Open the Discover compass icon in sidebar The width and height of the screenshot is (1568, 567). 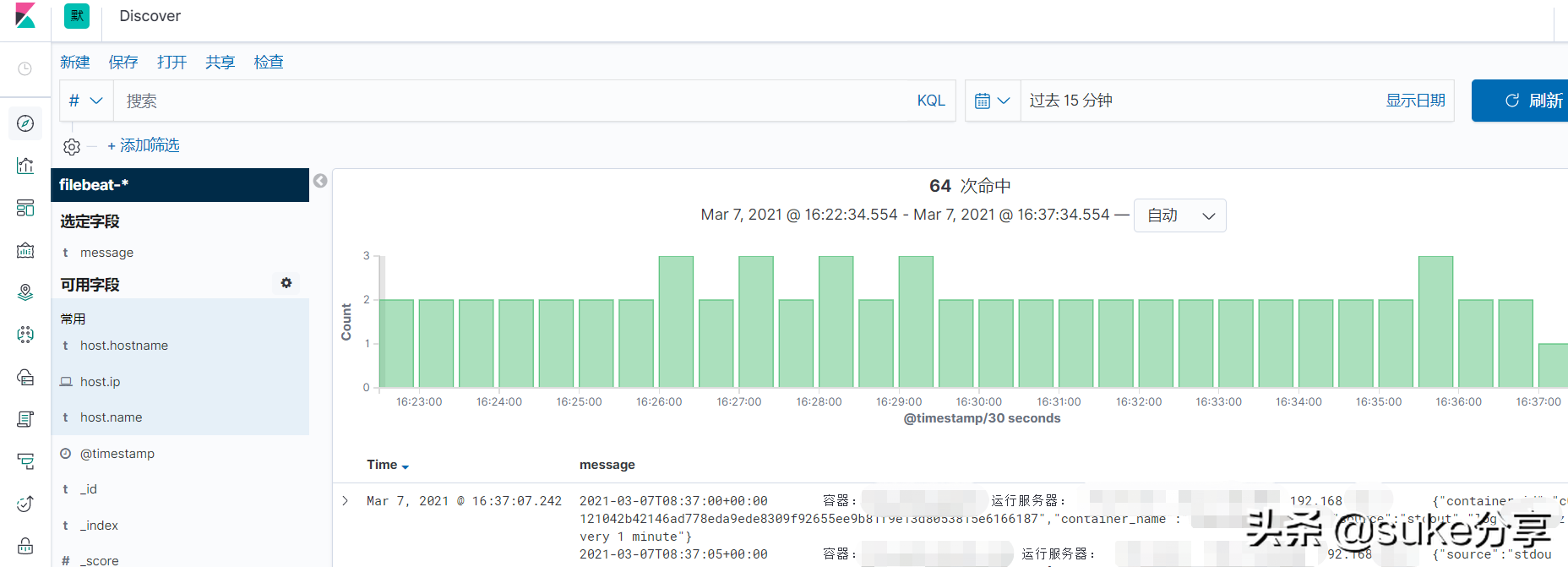25,123
